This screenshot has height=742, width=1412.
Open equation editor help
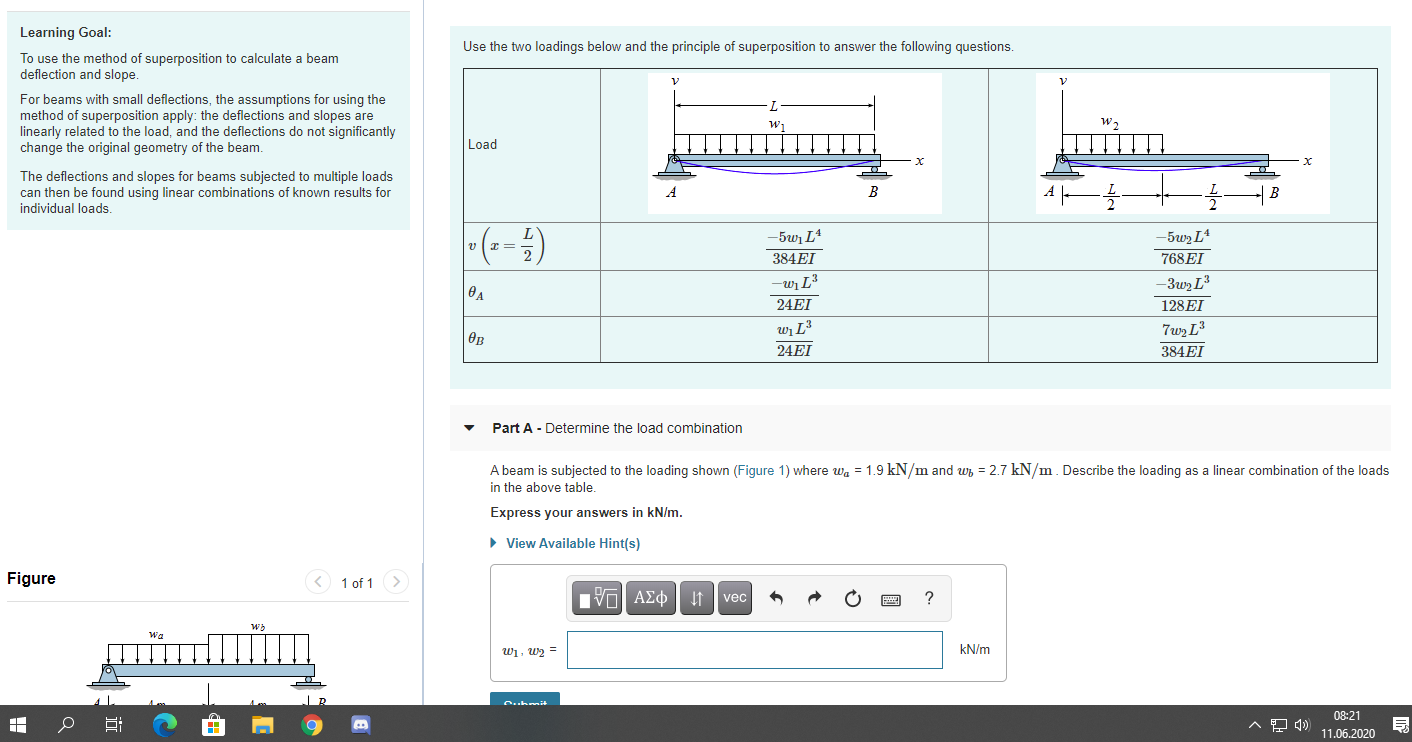(x=928, y=597)
